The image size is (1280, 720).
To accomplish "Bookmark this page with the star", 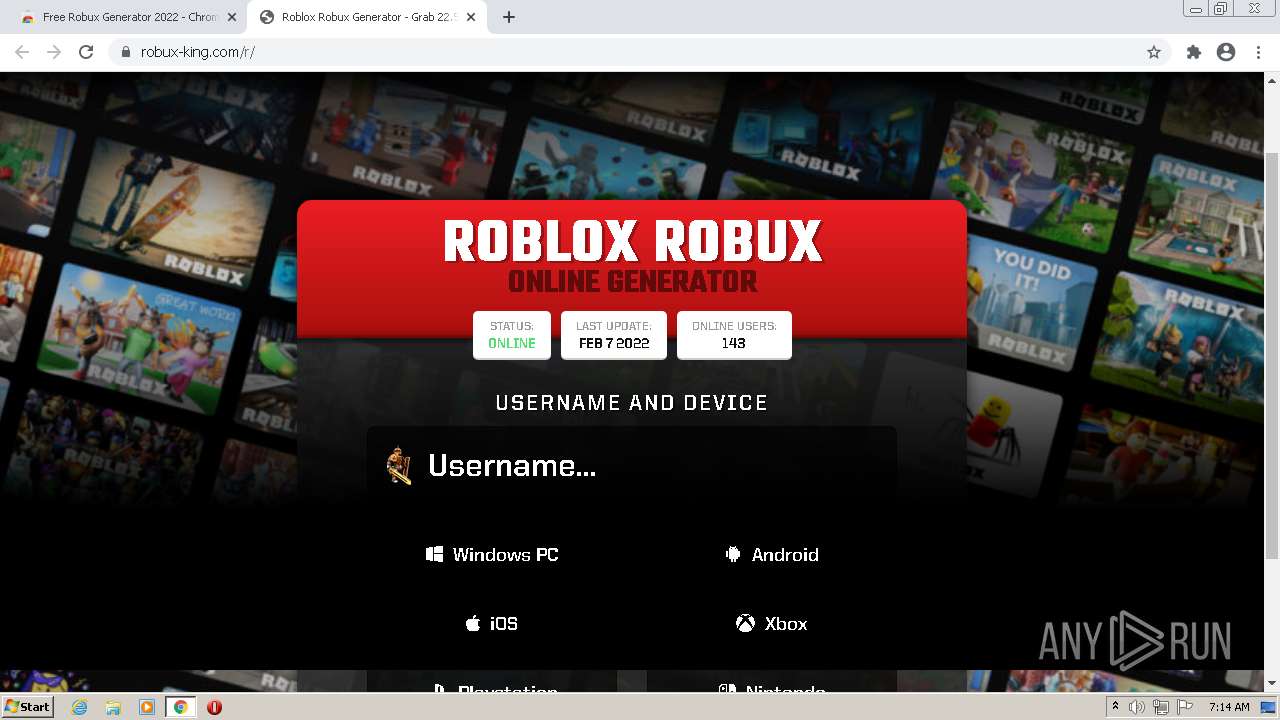I will click(x=1154, y=52).
